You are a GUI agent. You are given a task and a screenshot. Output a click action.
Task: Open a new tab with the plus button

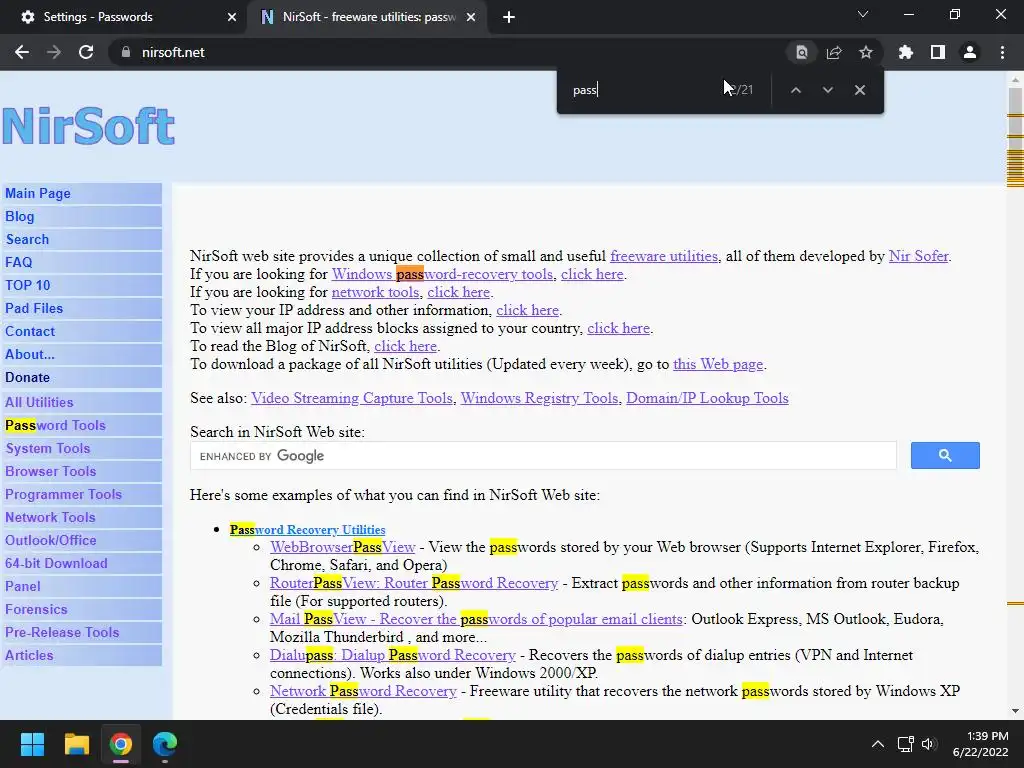click(509, 17)
